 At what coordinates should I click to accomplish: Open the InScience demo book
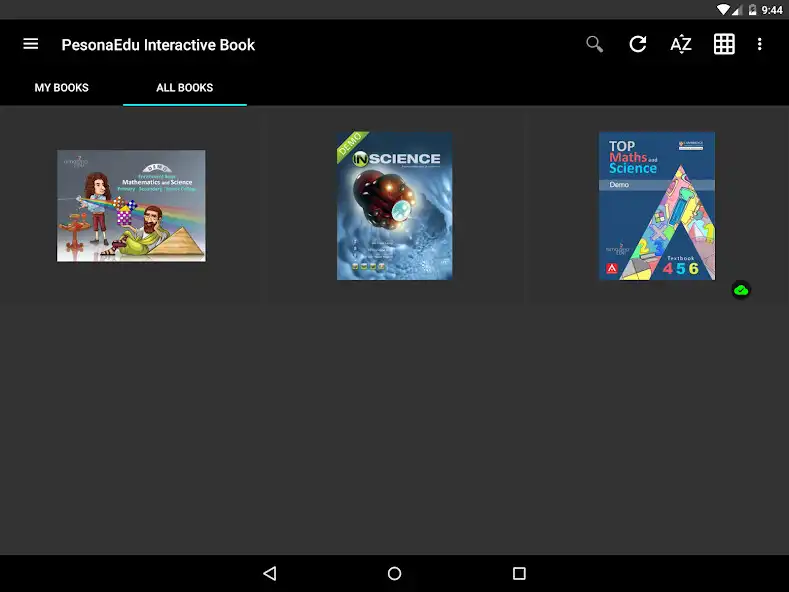click(x=394, y=206)
